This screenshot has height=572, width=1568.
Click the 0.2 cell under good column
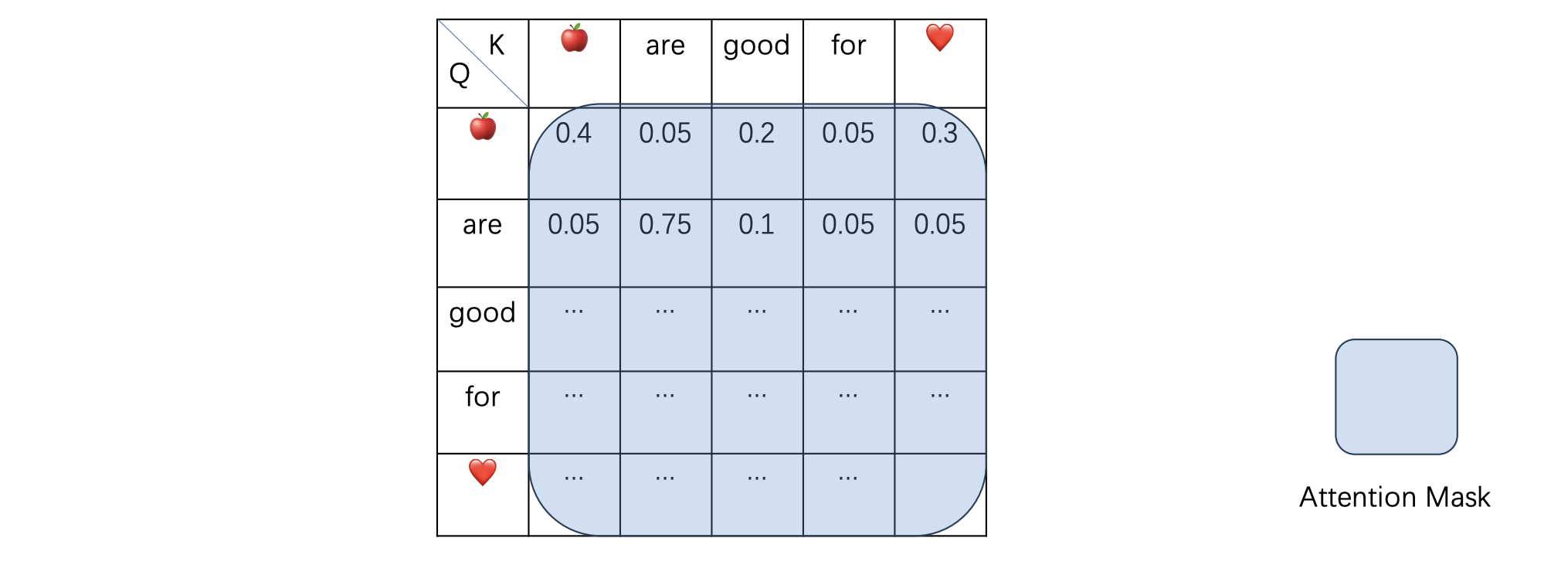click(x=757, y=153)
